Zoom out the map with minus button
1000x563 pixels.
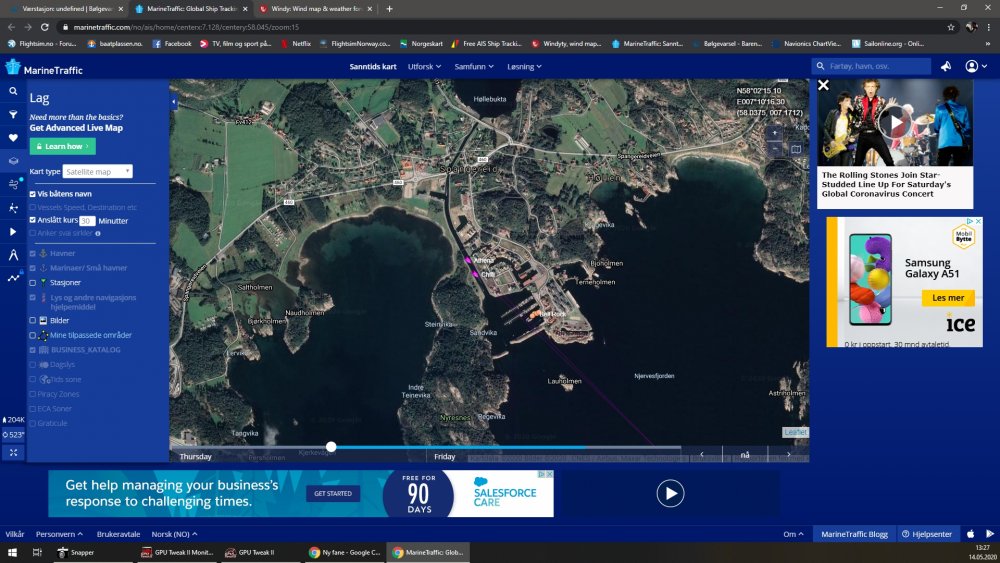pos(775,148)
